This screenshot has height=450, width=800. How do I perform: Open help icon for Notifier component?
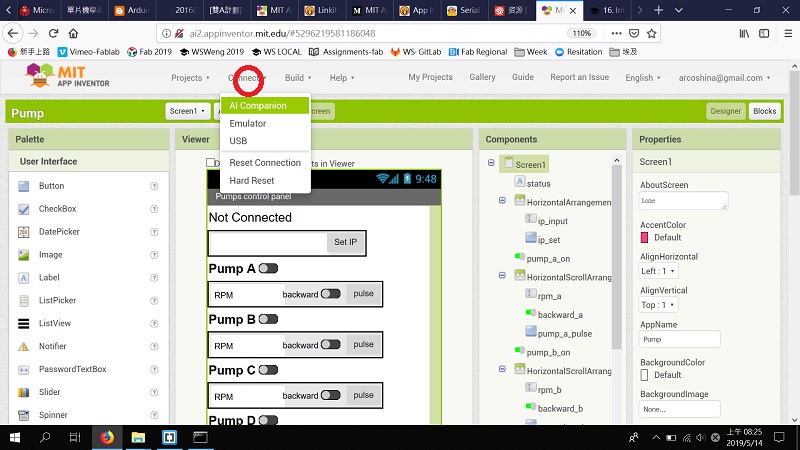pos(154,346)
